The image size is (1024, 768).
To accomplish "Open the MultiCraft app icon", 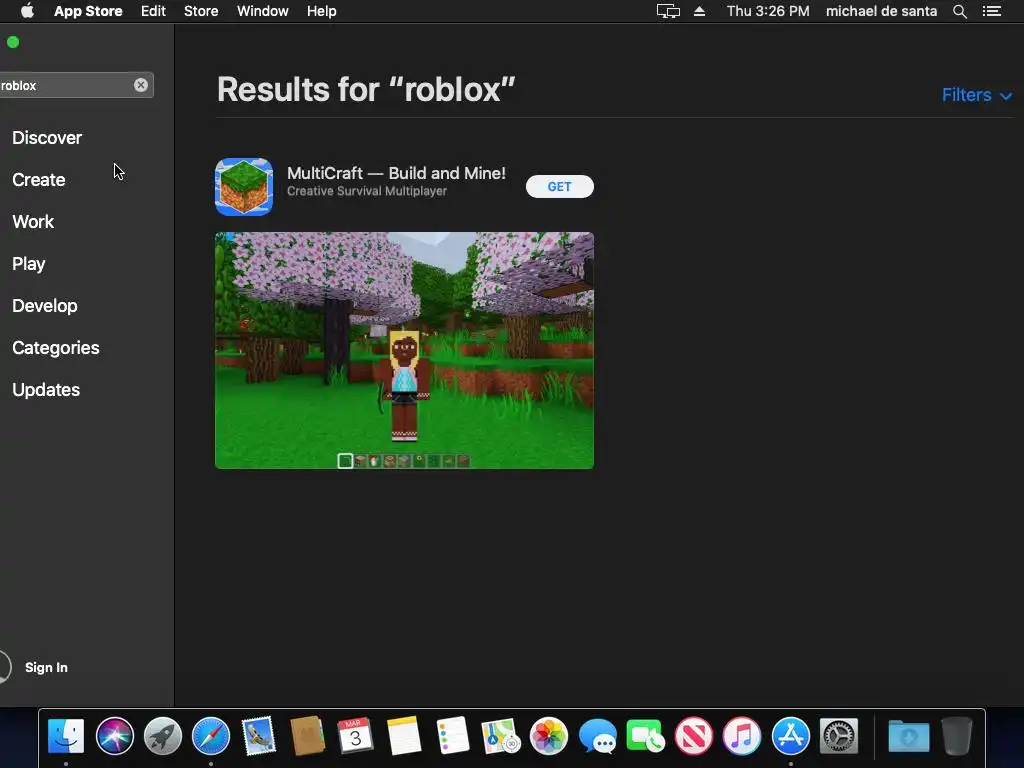I will 244,187.
